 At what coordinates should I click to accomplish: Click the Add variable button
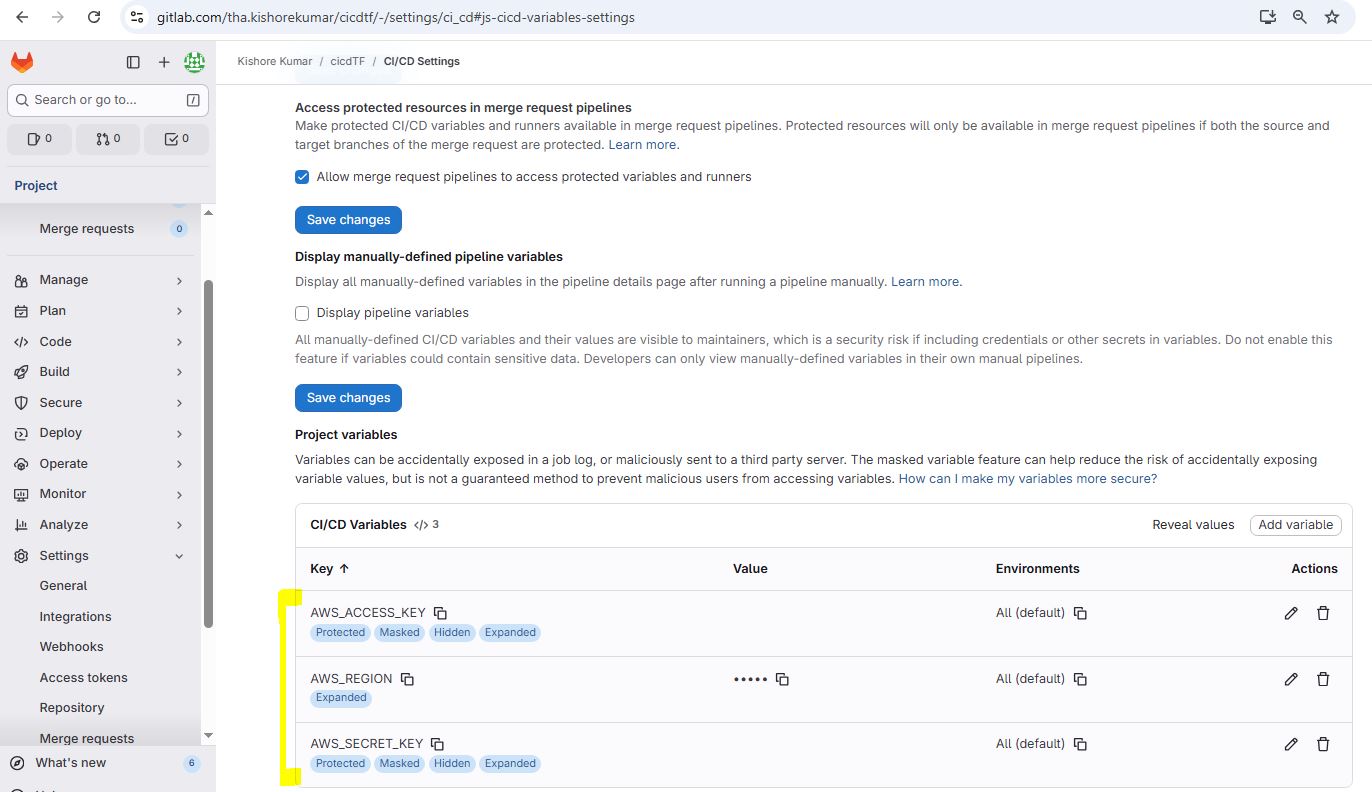tap(1295, 525)
